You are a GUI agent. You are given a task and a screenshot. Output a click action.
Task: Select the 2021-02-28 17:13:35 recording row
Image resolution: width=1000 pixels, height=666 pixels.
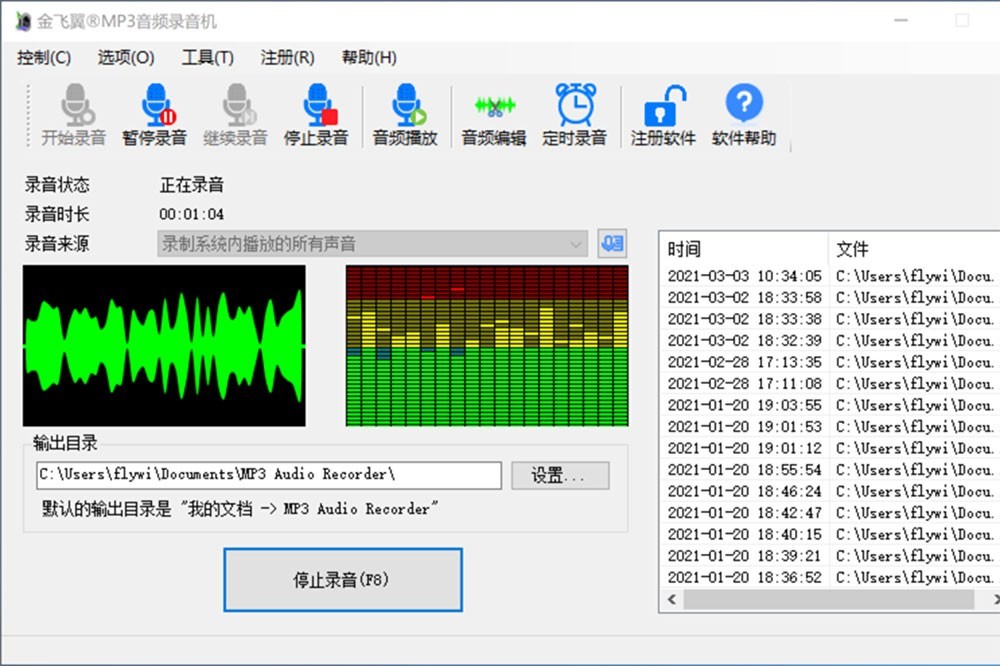click(x=744, y=362)
